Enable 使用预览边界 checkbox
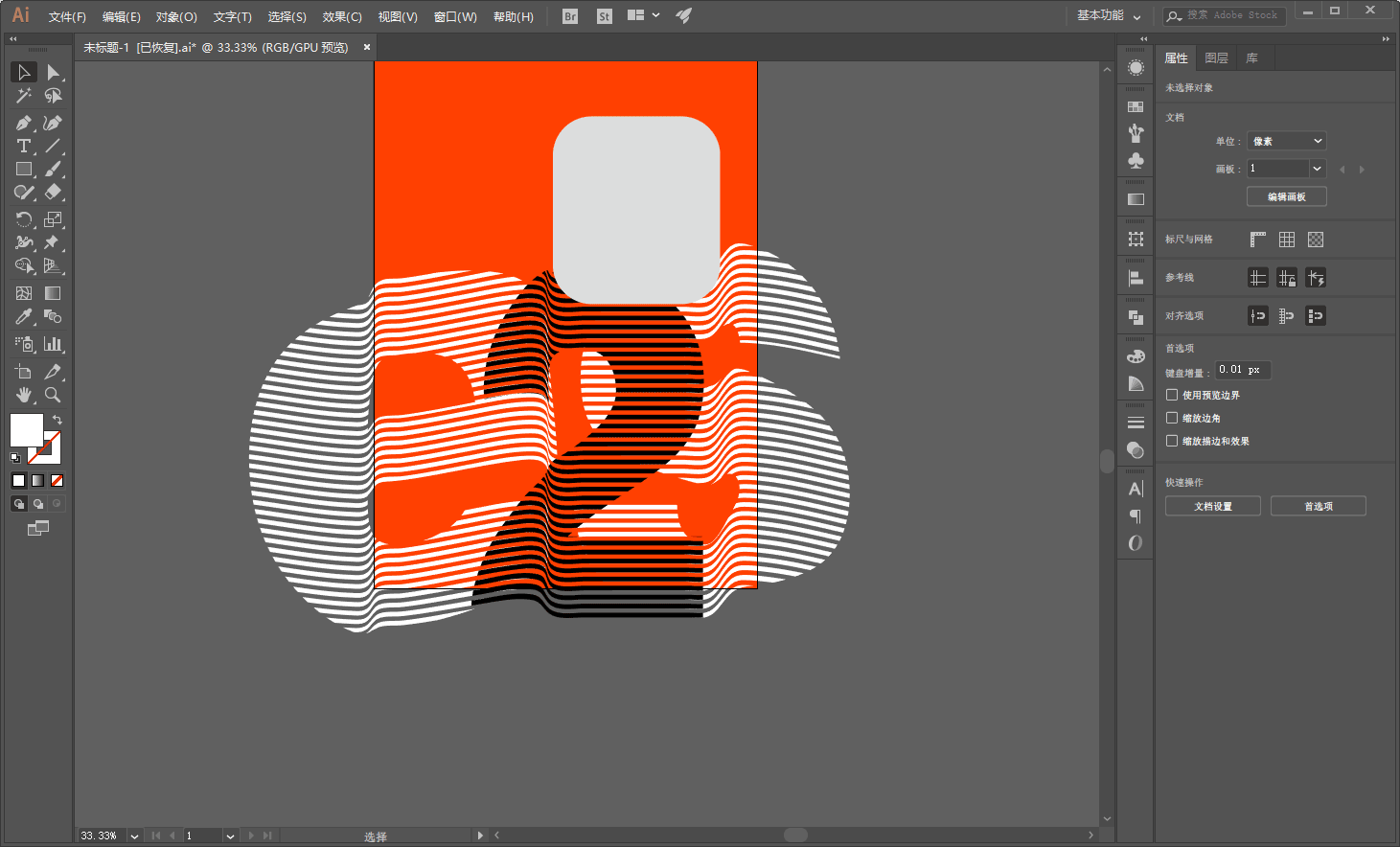This screenshot has width=1400, height=847. click(x=1172, y=395)
